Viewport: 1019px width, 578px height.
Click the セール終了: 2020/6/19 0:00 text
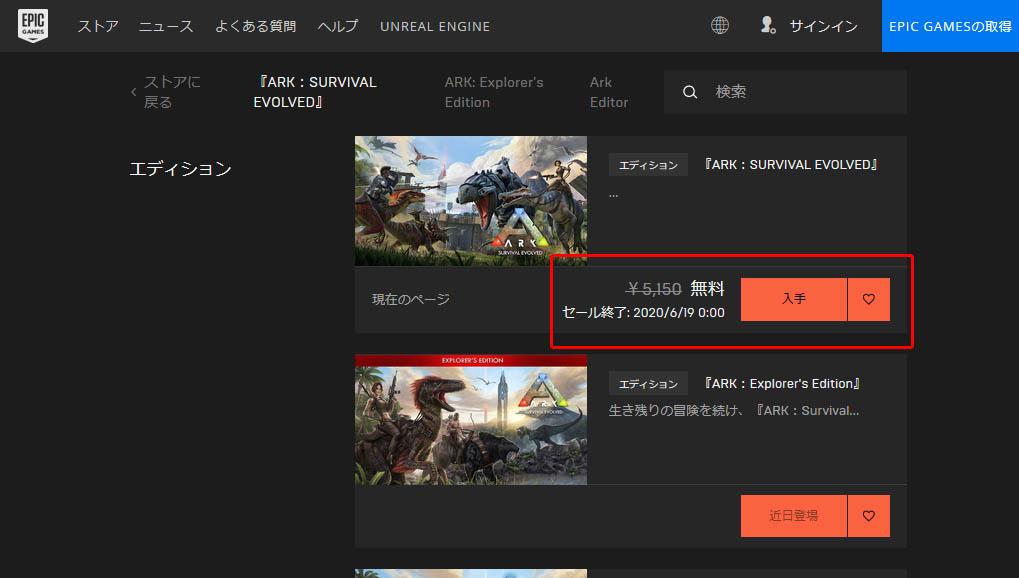[x=643, y=313]
